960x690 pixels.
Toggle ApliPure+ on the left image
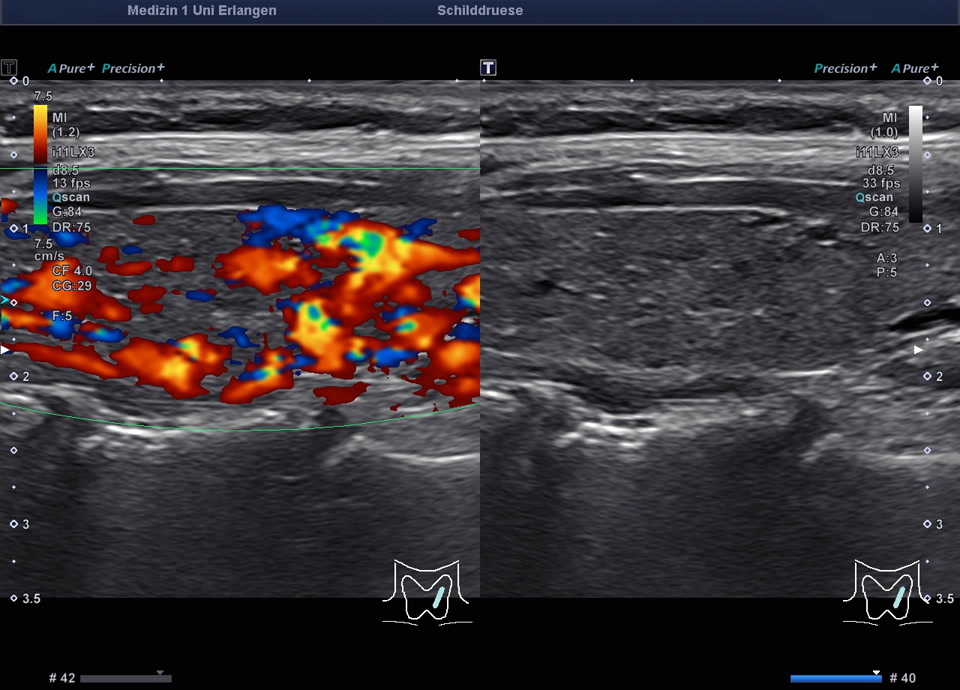click(71, 69)
